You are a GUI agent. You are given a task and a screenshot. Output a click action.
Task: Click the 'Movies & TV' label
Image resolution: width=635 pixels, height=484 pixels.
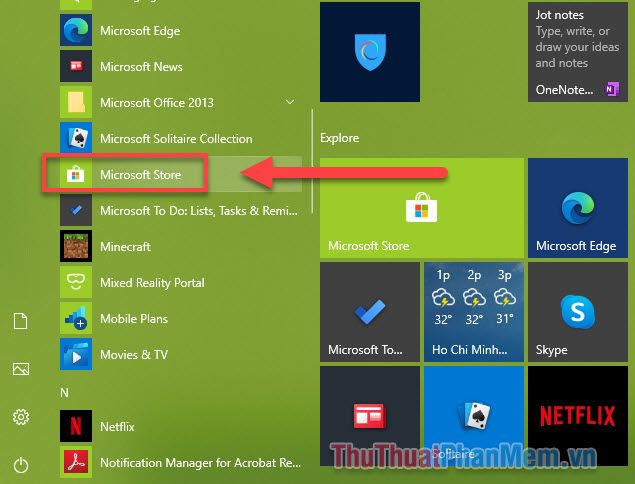click(134, 355)
